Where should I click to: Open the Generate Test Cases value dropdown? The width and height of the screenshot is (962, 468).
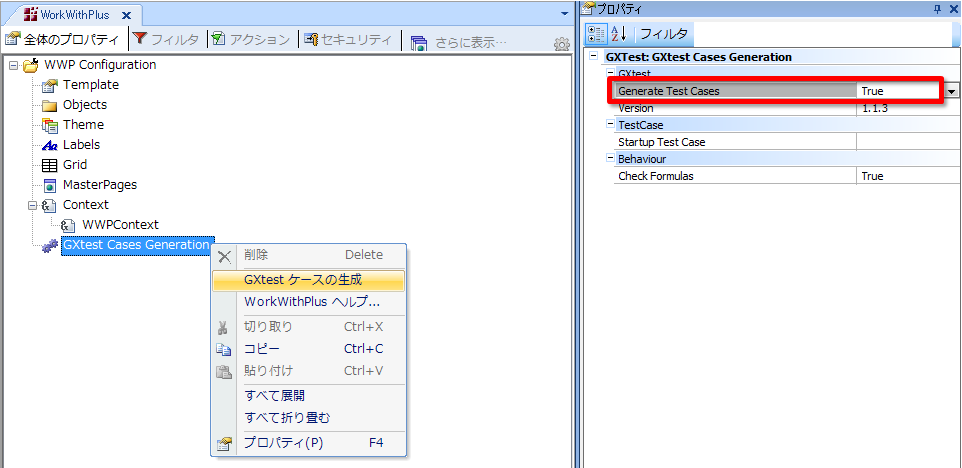(951, 91)
